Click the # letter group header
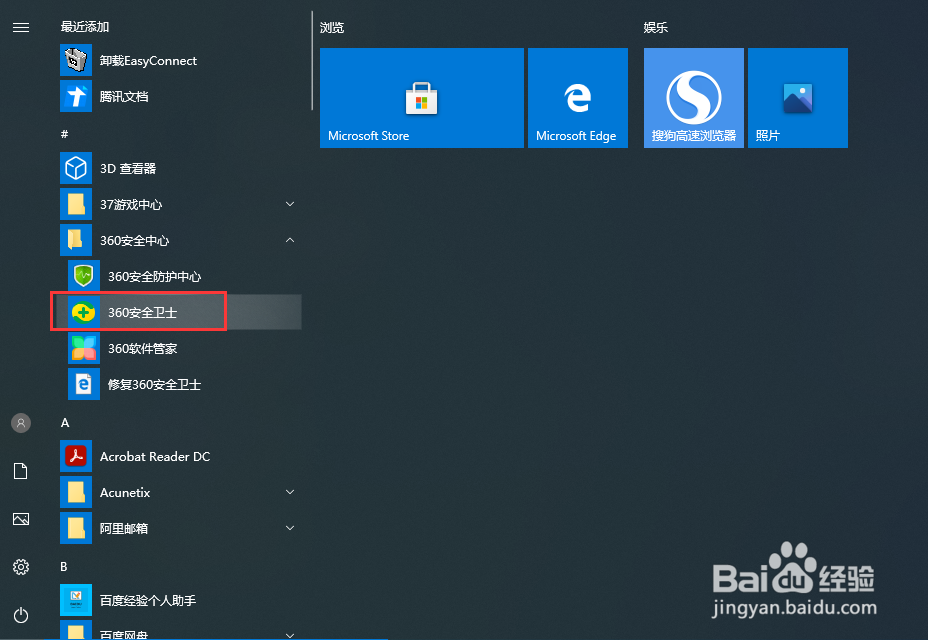Viewport: 928px width, 640px height. [65, 134]
